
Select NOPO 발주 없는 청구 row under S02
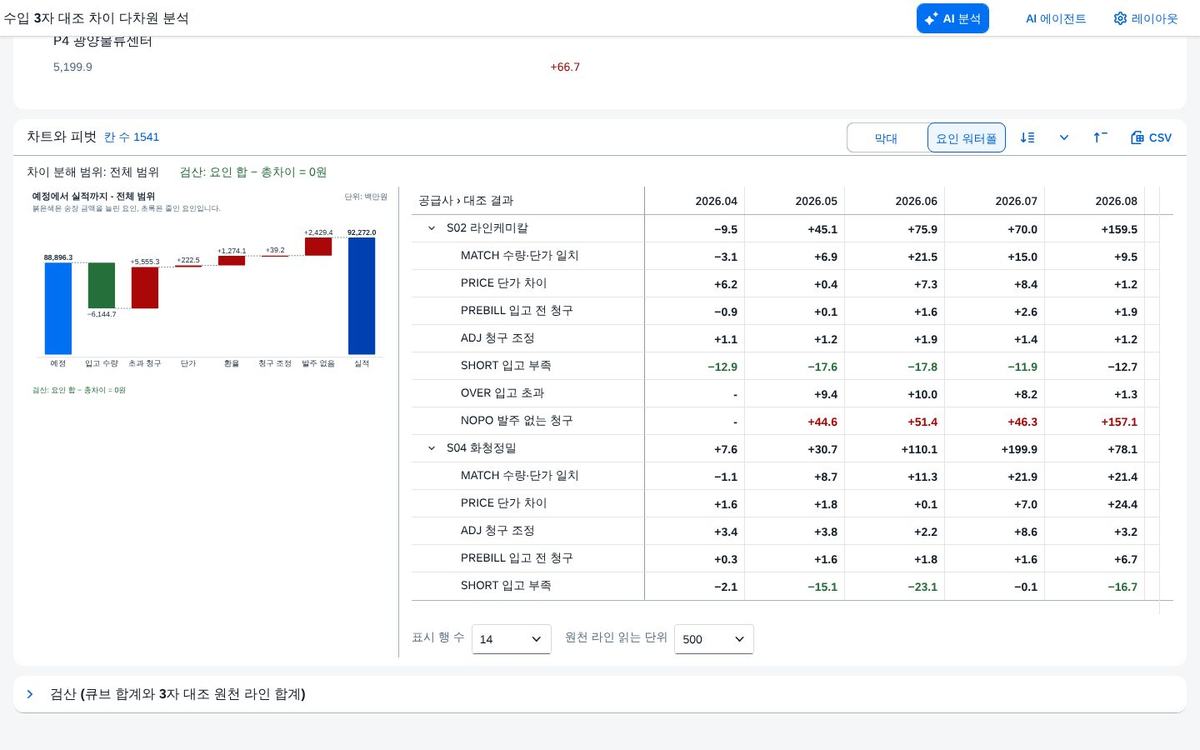pyautogui.click(x=786, y=421)
